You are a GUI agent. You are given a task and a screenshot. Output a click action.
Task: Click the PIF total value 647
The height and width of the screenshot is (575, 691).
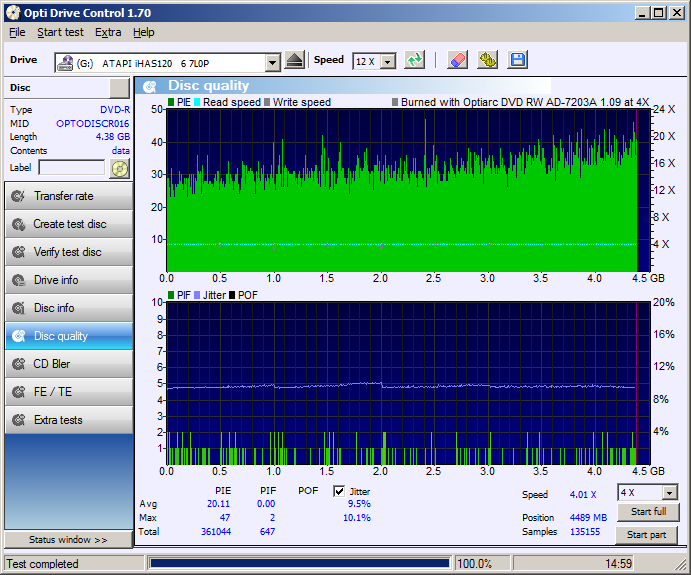(267, 531)
